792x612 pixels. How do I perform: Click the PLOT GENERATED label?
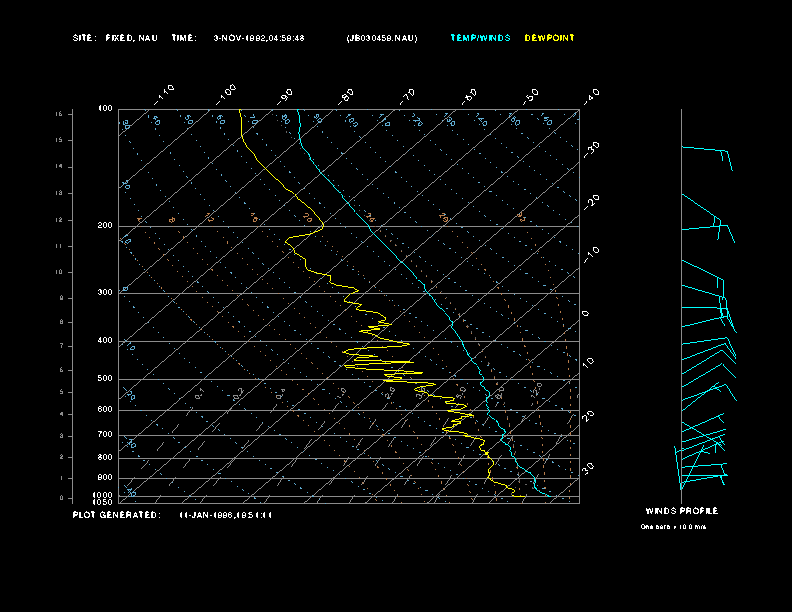tap(116, 514)
